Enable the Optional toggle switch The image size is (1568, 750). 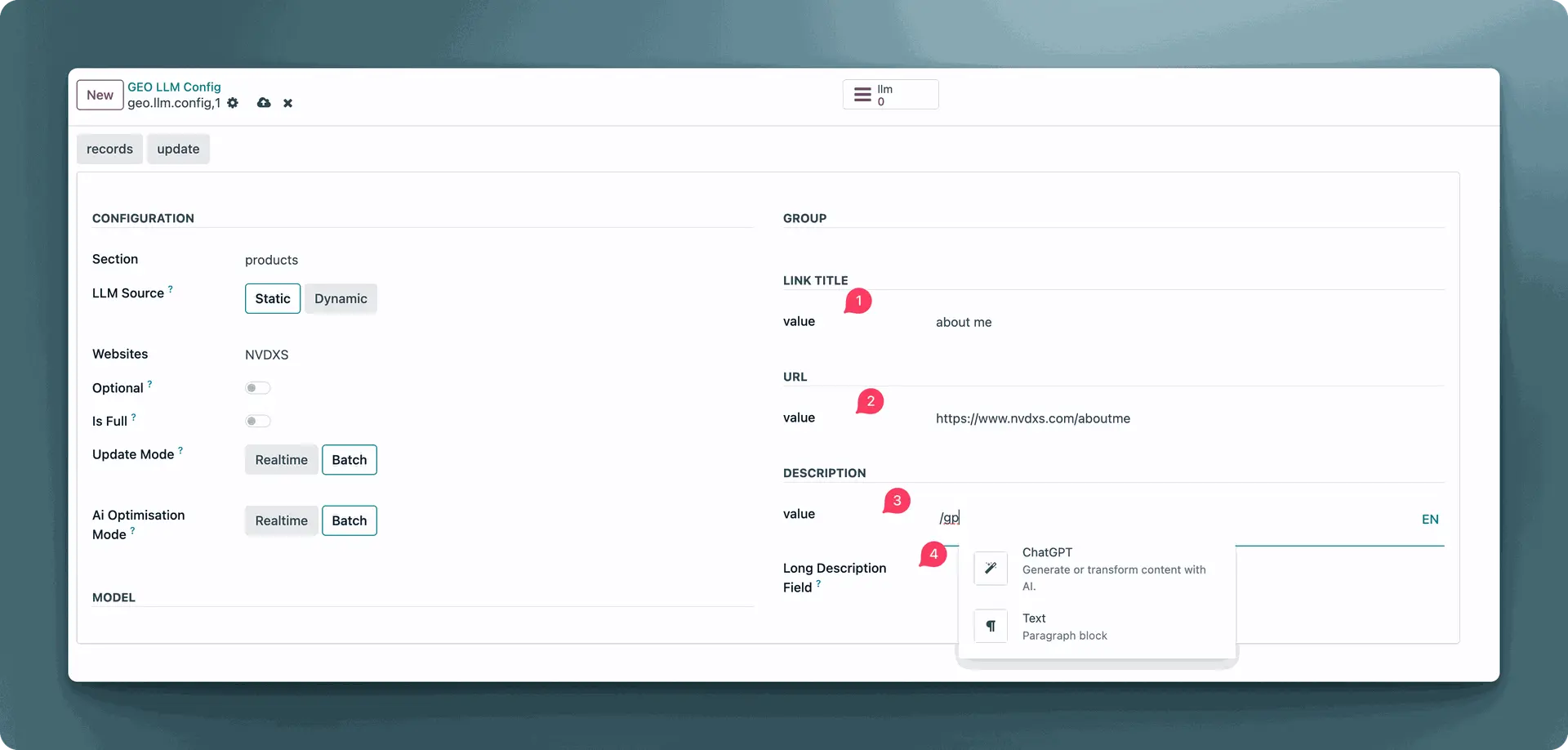[257, 388]
